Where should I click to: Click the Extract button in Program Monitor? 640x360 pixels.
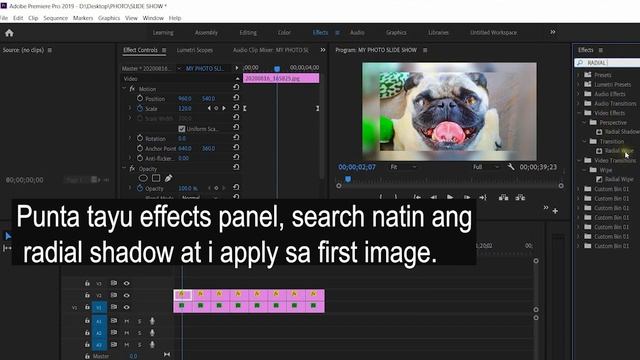click(520, 198)
